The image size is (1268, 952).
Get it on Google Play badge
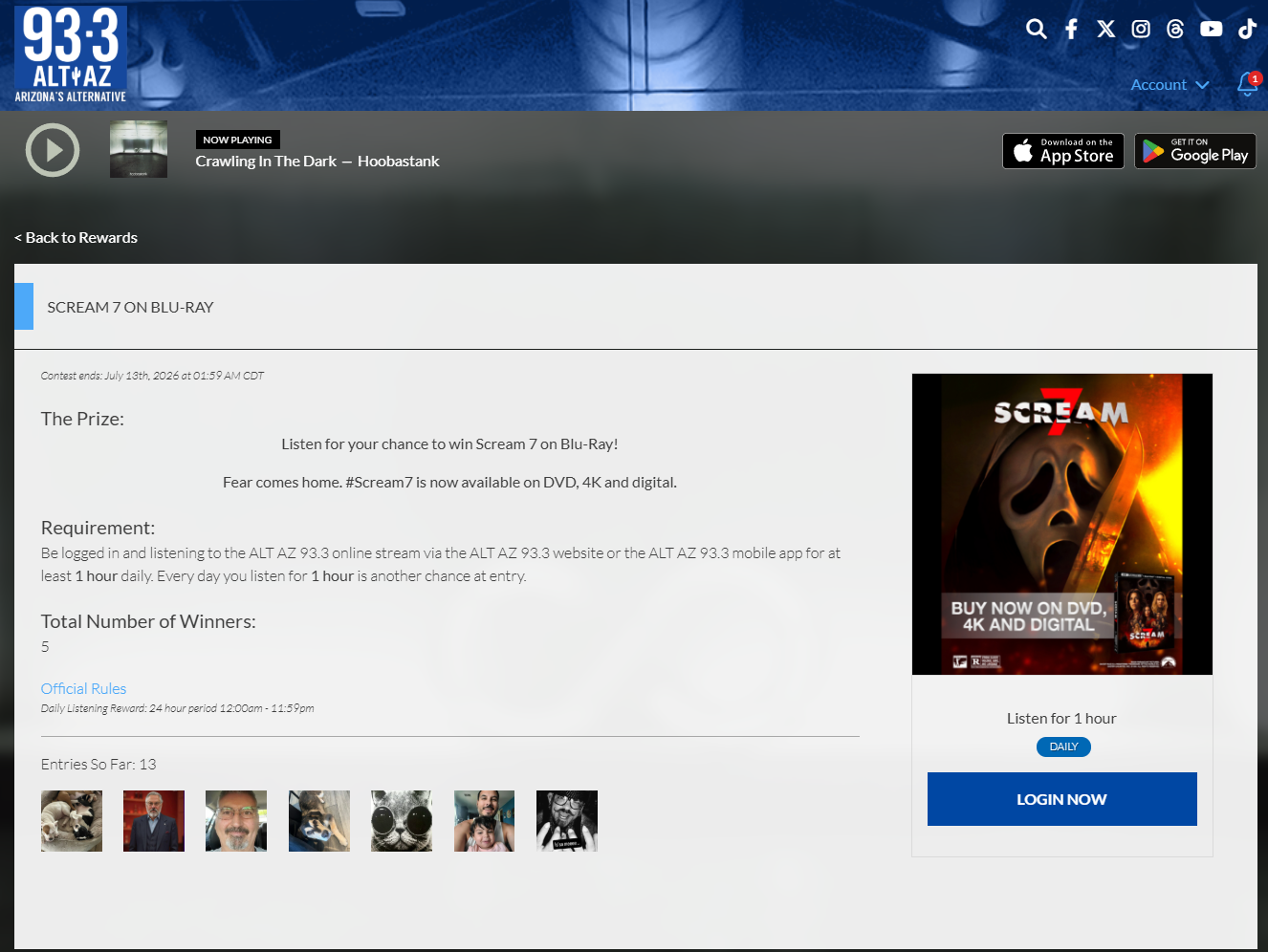pos(1195,151)
